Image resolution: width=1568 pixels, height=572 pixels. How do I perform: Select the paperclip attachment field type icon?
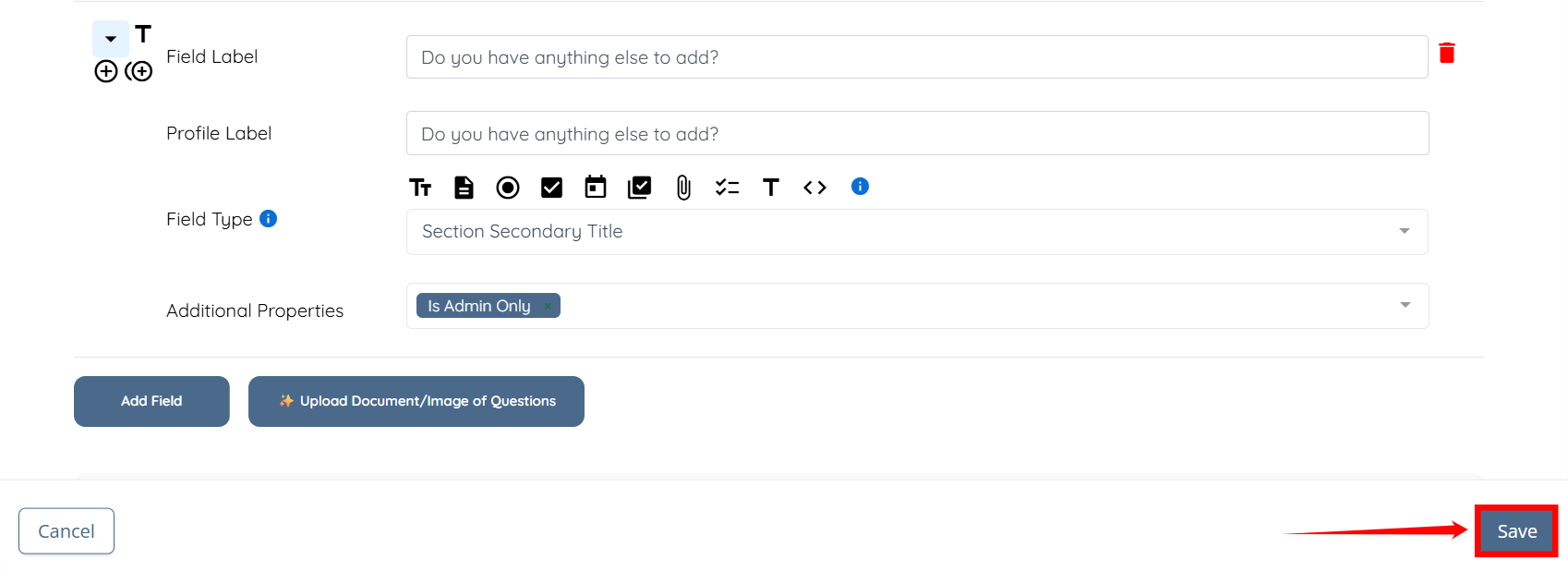[683, 188]
